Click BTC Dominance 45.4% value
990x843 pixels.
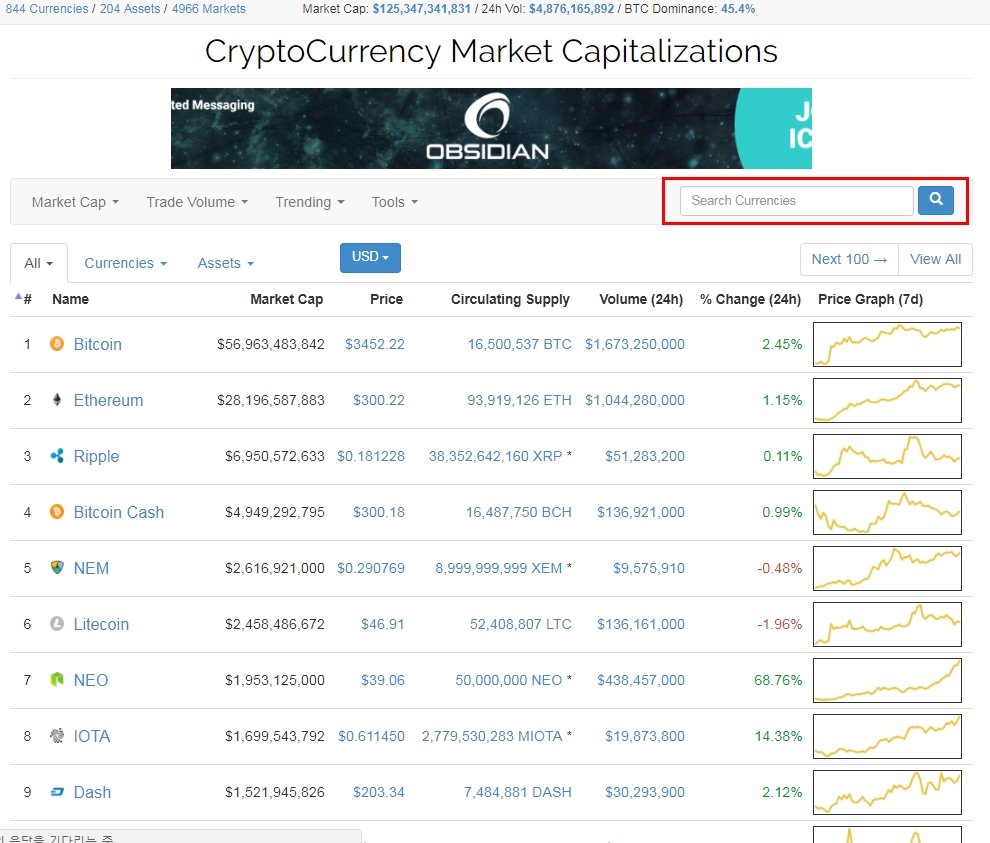point(738,9)
